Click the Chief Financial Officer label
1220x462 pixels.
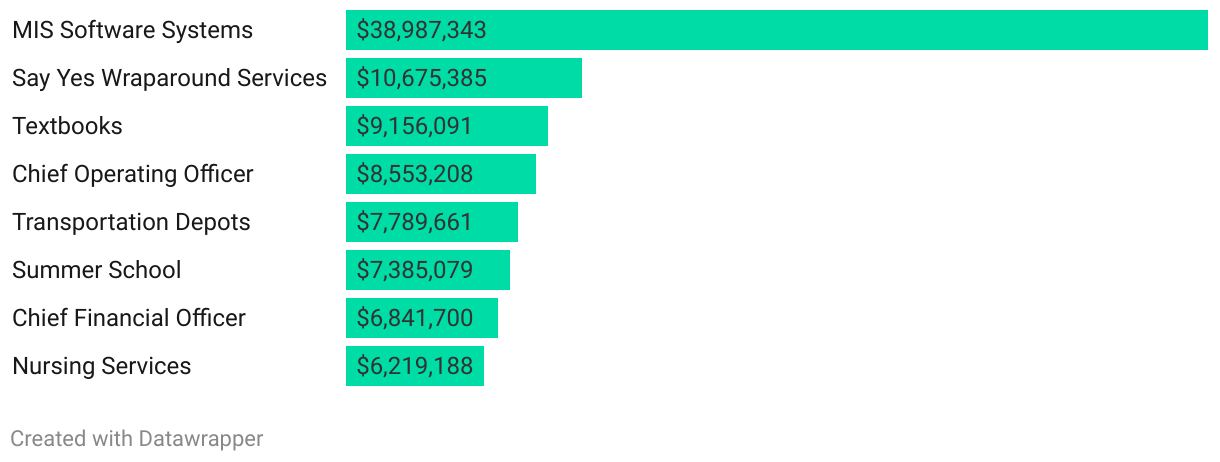pos(128,318)
